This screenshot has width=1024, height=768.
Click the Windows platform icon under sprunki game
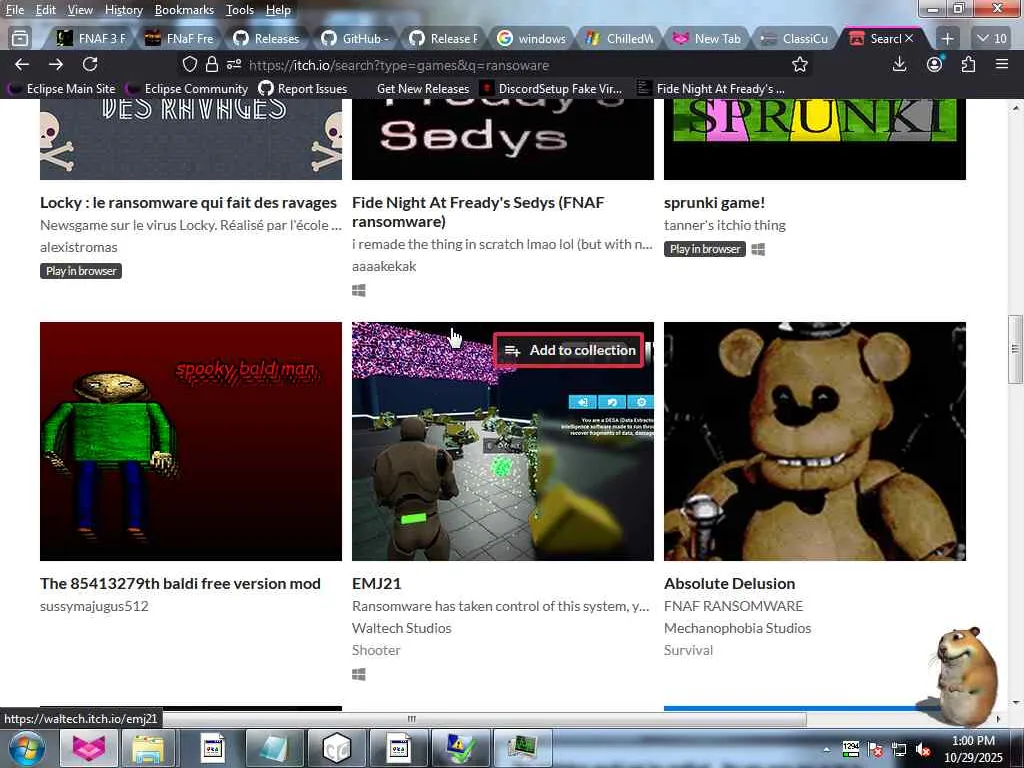pos(758,249)
